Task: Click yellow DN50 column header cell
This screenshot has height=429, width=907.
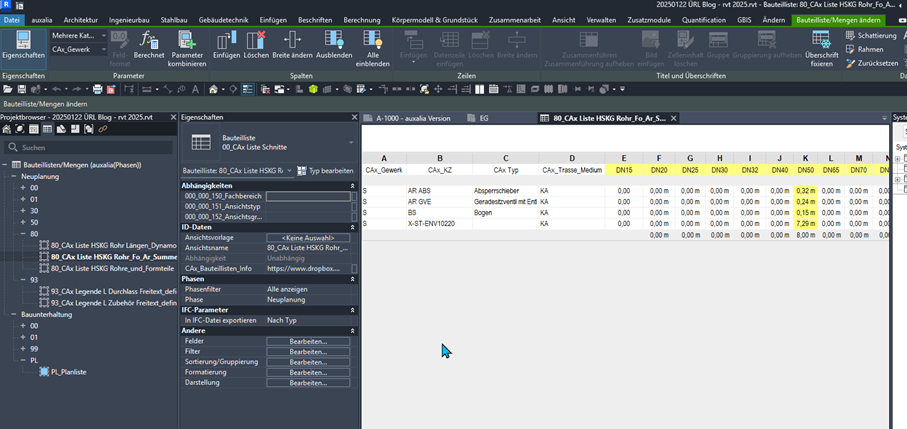Action: click(x=805, y=171)
